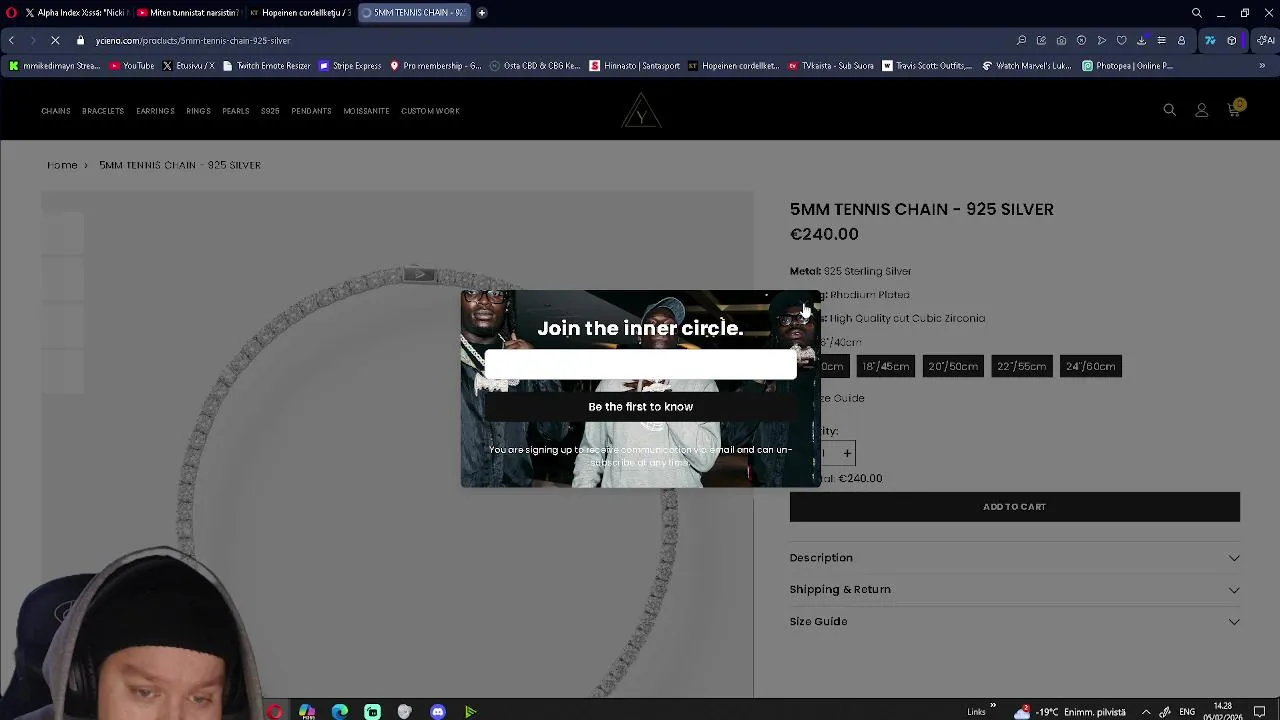Click the find-in-page toolbar icon
The width and height of the screenshot is (1280, 720).
[x=1021, y=40]
